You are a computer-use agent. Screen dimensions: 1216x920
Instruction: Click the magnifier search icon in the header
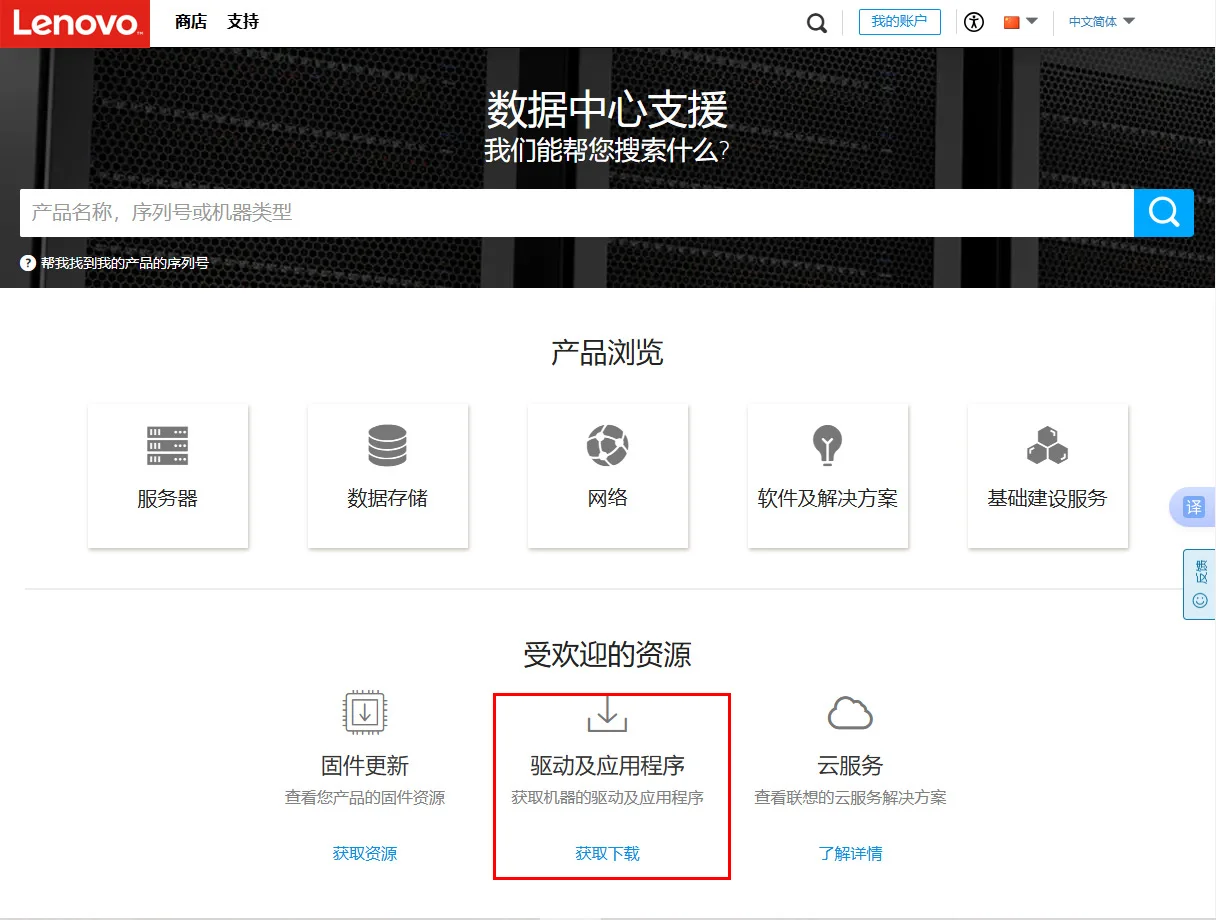tap(816, 21)
